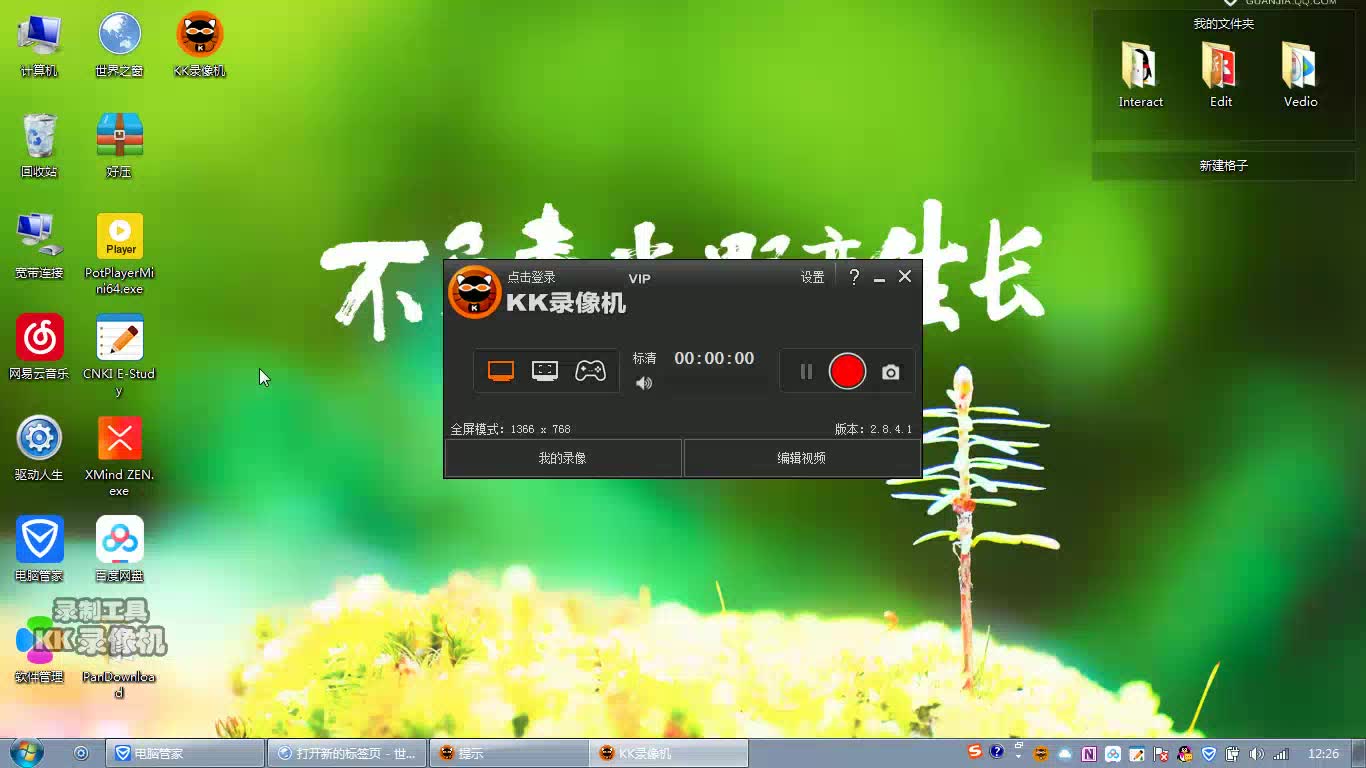
Task: Click the 我的文件夹 panel title
Action: pyautogui.click(x=1224, y=24)
